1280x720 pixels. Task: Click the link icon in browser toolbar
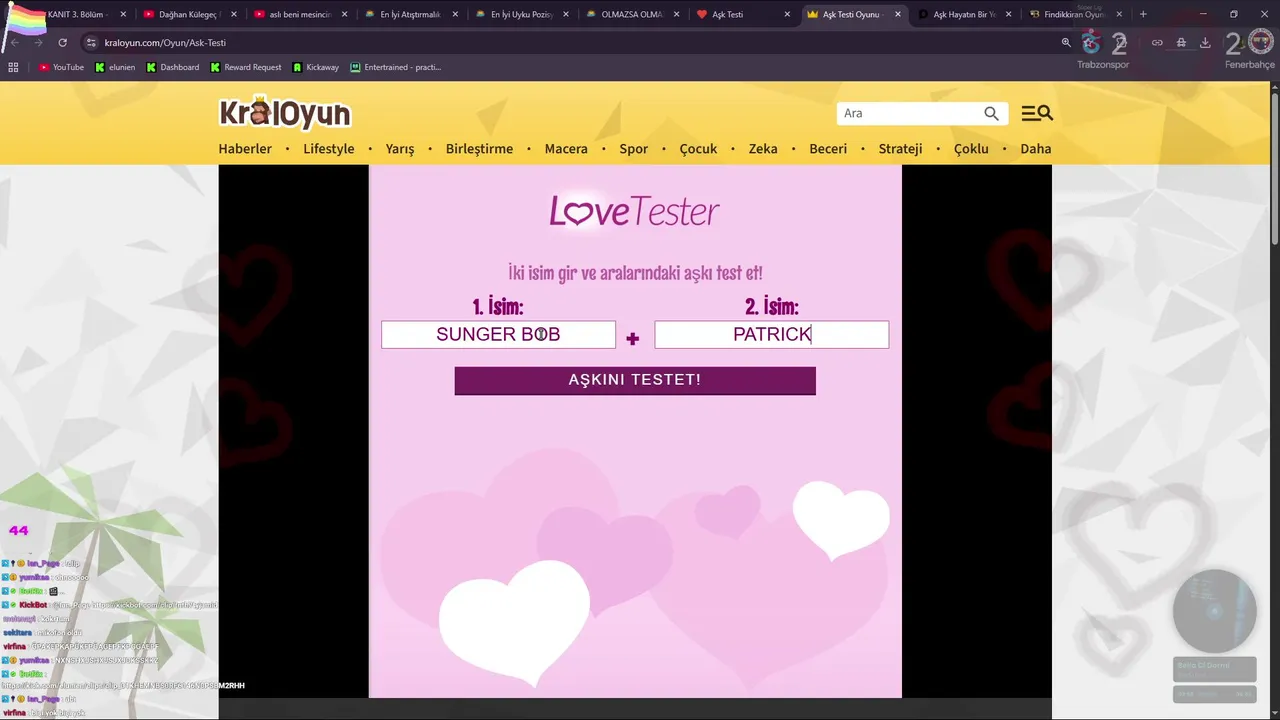pyautogui.click(x=1157, y=43)
